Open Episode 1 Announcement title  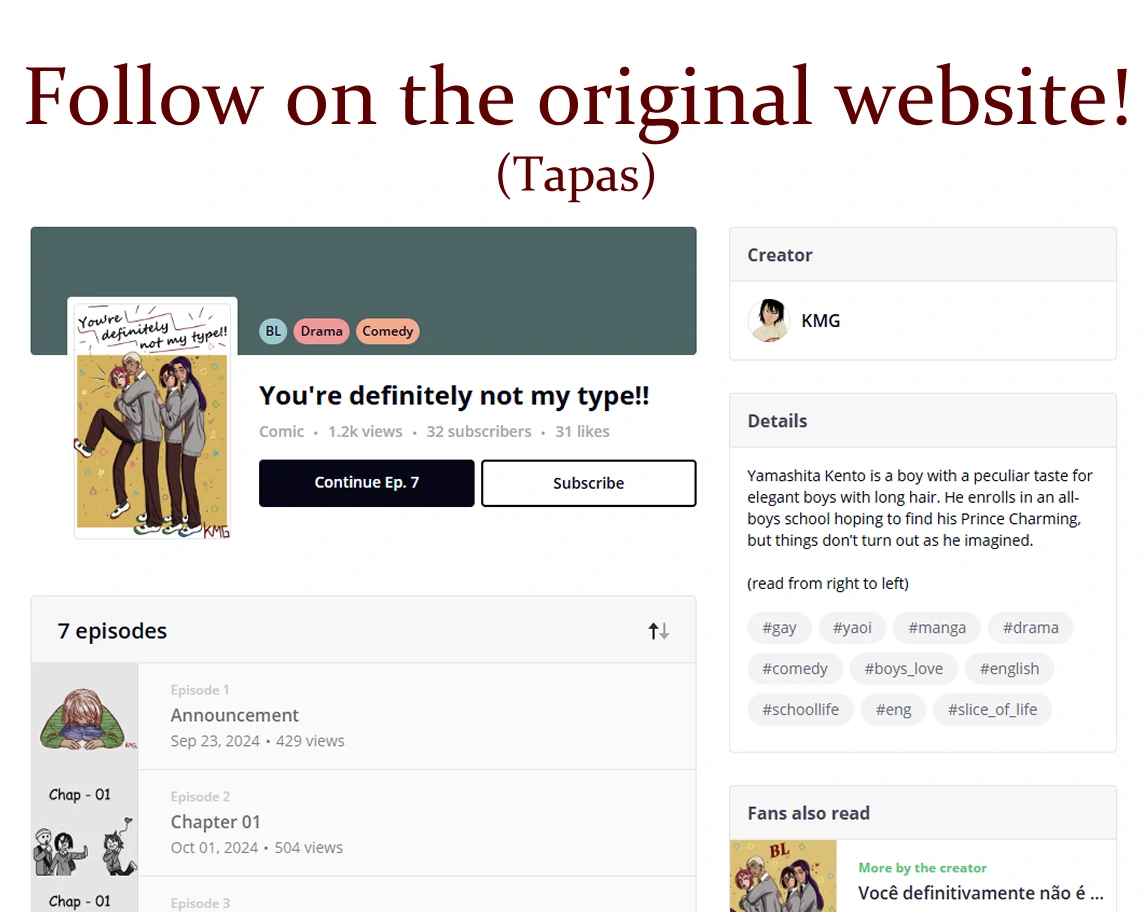tap(235, 715)
